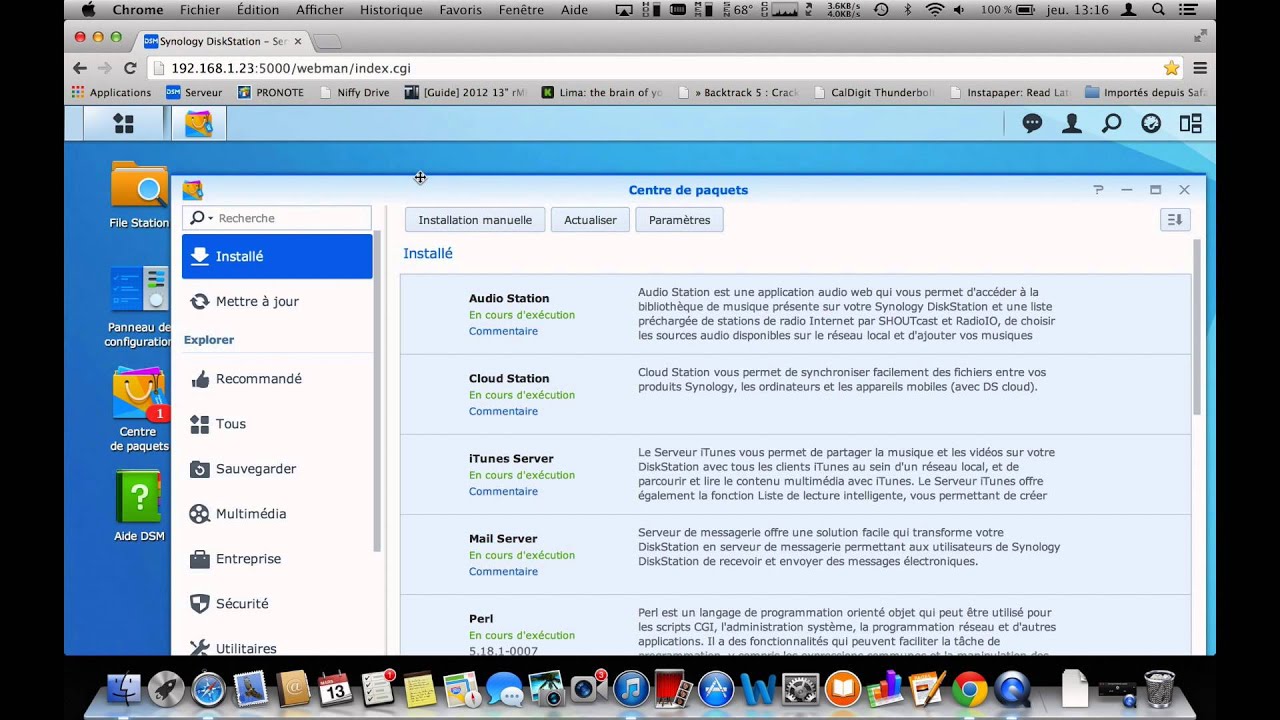
Task: Open iTunes from the dock
Action: click(x=631, y=689)
